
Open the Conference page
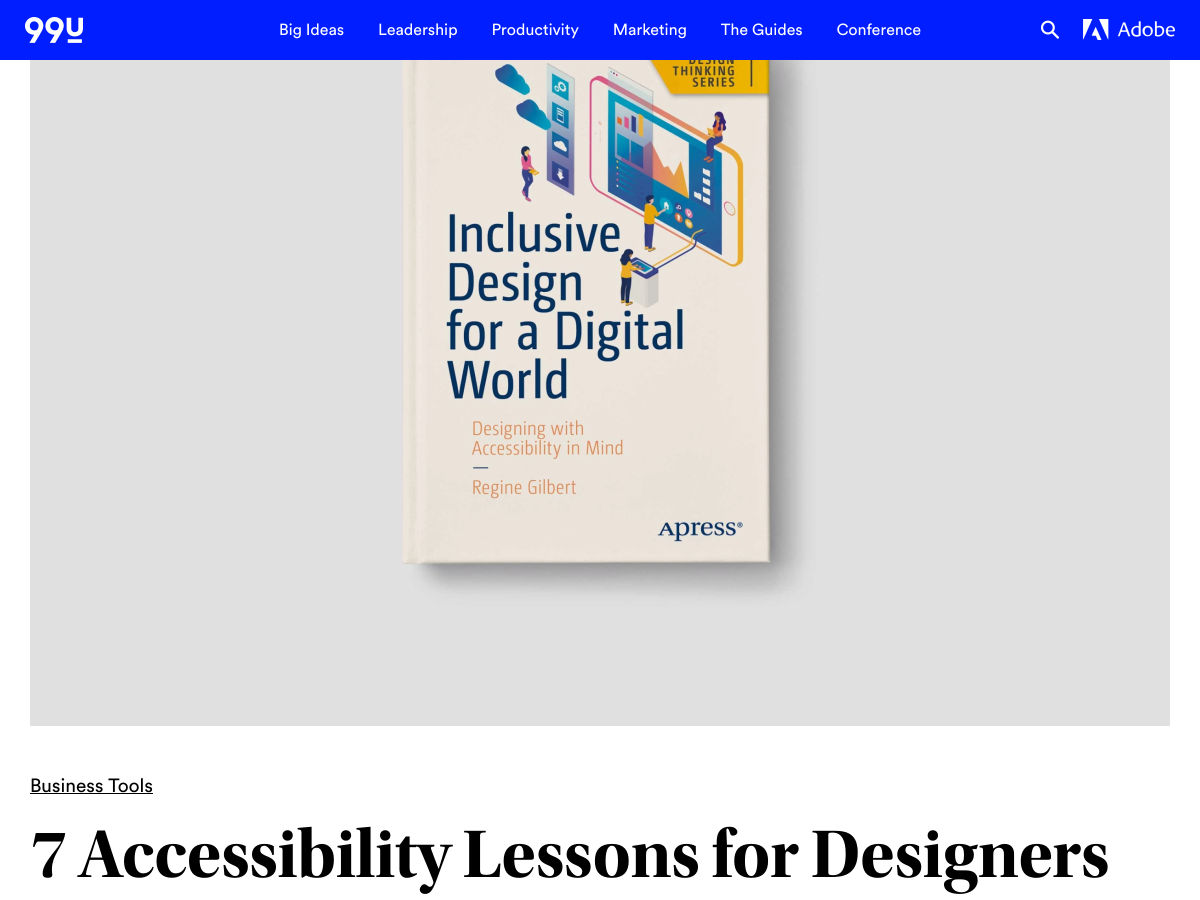(878, 30)
